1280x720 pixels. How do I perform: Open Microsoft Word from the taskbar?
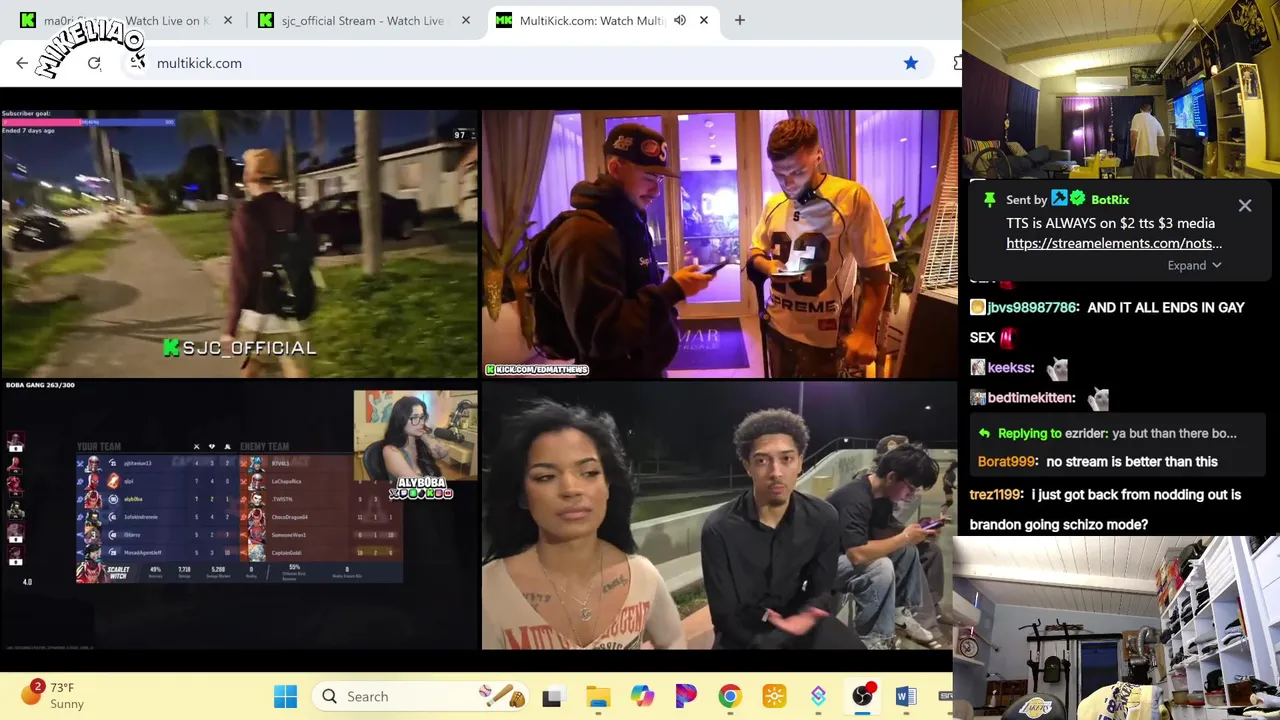[906, 696]
